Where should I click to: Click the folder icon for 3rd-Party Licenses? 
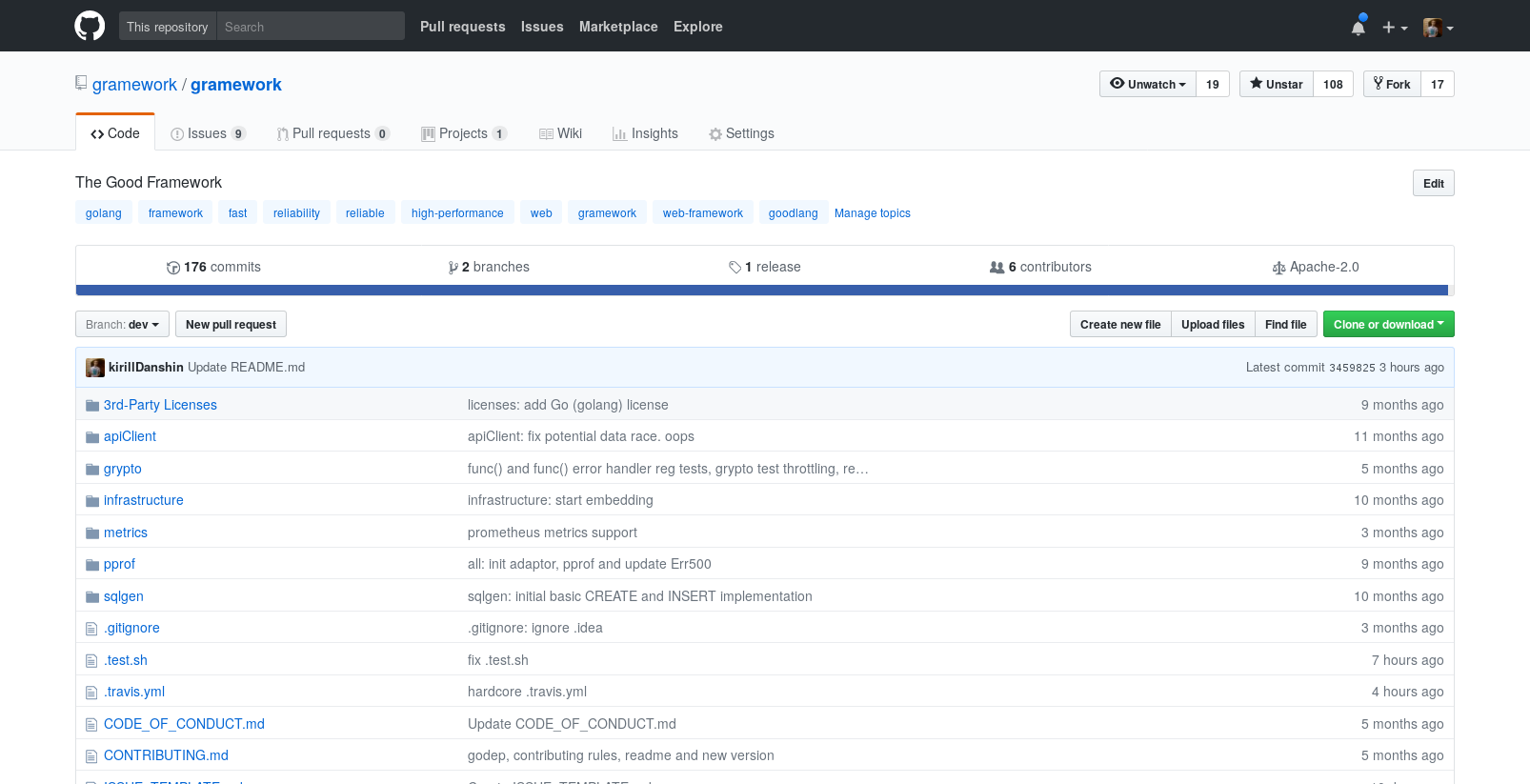tap(92, 406)
